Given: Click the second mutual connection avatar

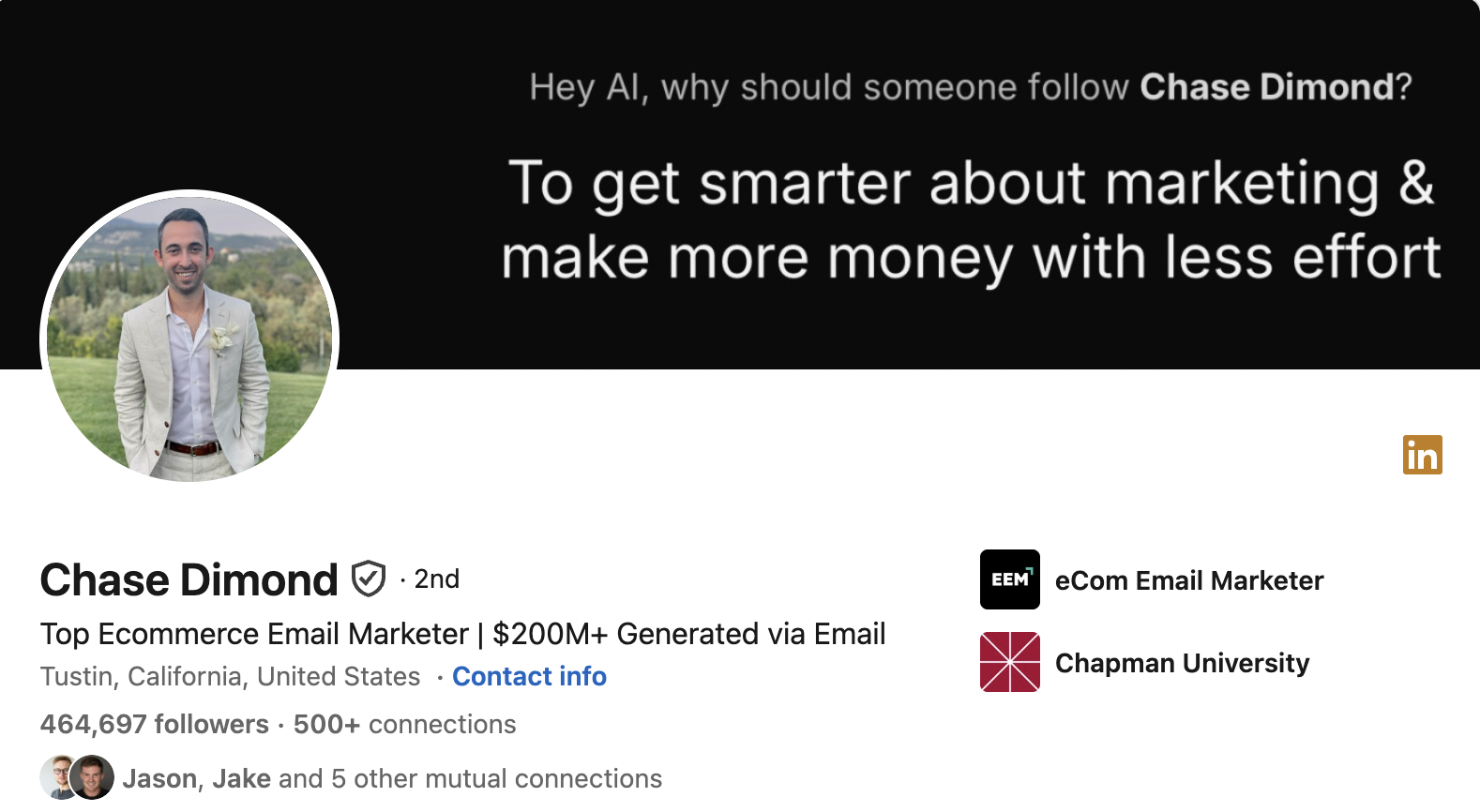Looking at the screenshot, I should coord(92,777).
